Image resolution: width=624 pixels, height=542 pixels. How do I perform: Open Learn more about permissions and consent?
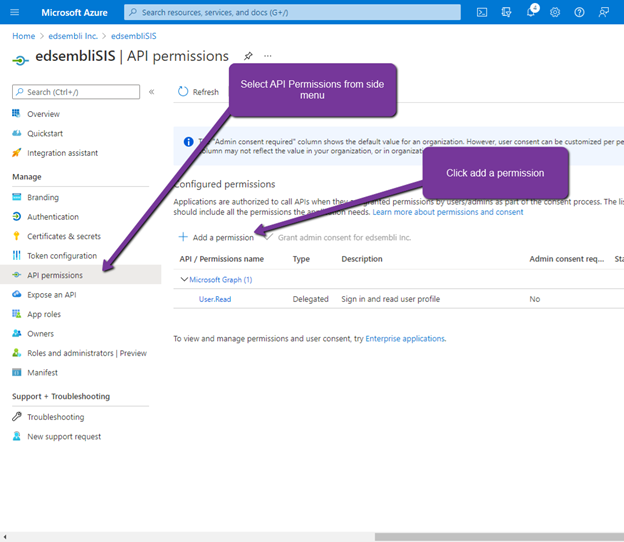(x=448, y=212)
